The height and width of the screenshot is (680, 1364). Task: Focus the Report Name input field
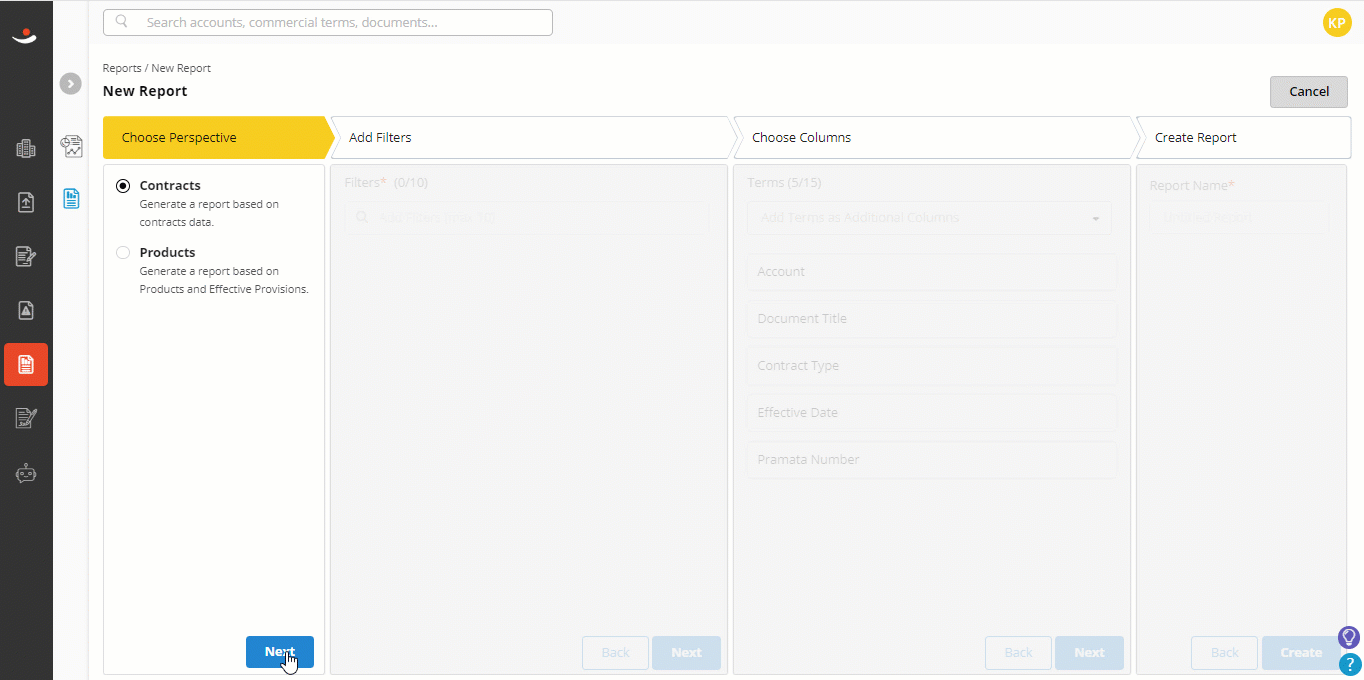1239,218
